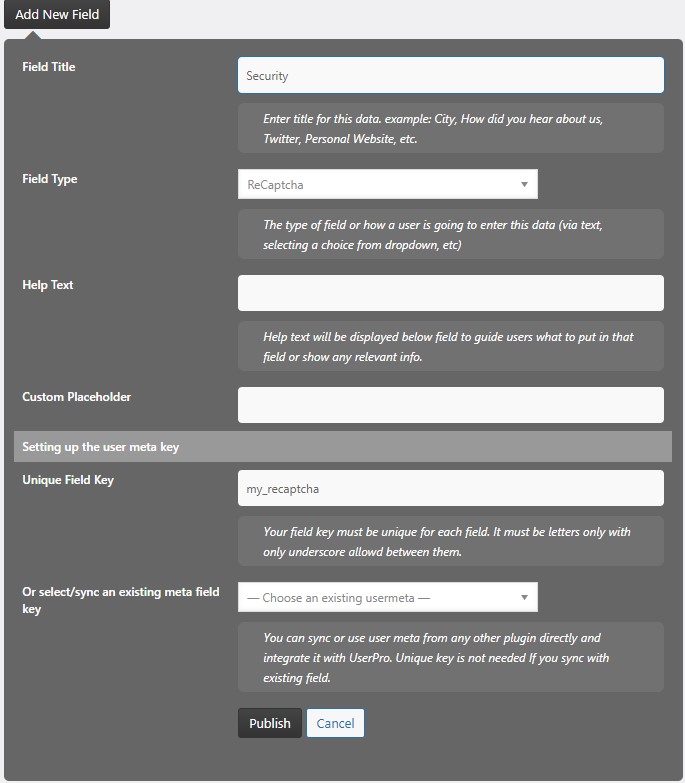Open the Field Type dropdown showing ReCaptcha
The width and height of the screenshot is (685, 783).
click(x=387, y=184)
